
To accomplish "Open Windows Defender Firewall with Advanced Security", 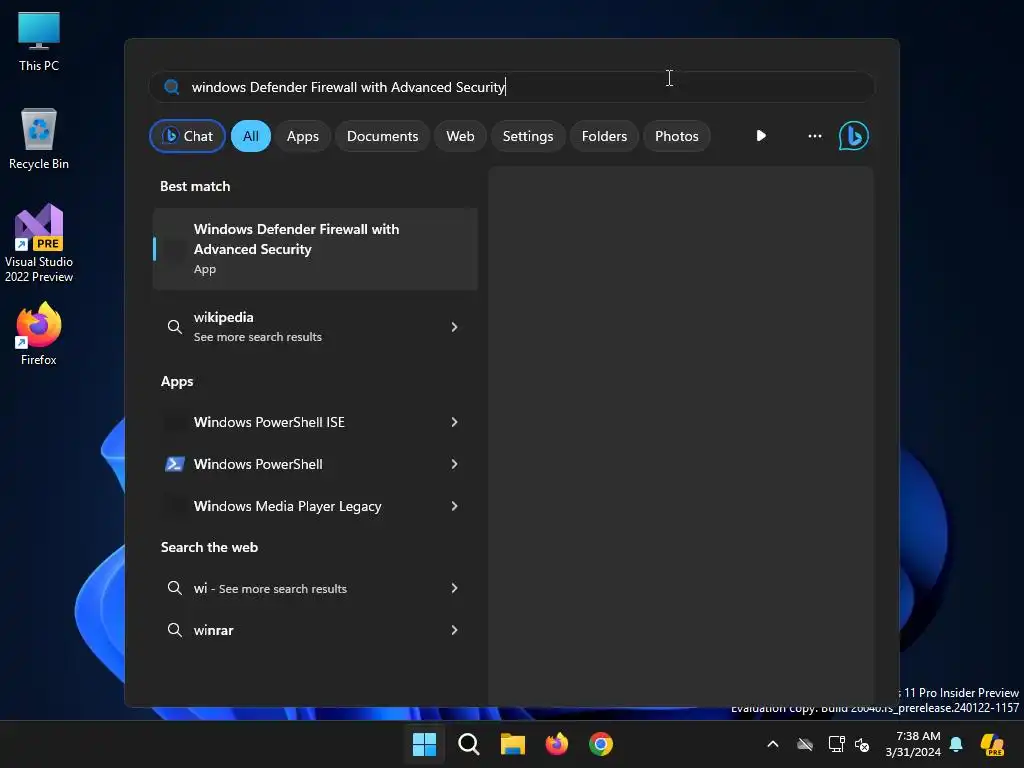I will [315, 249].
